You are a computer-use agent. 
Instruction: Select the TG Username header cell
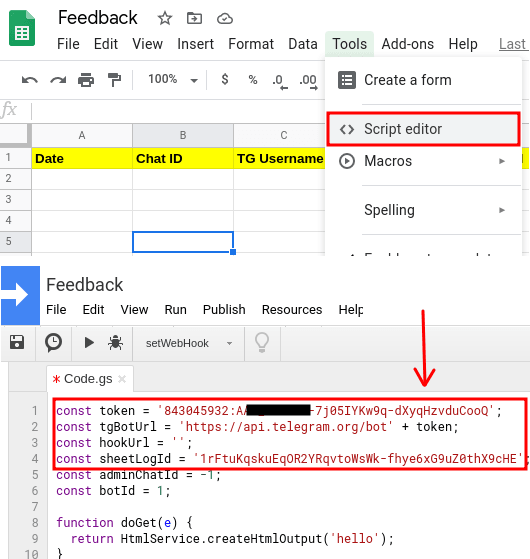tap(279, 158)
